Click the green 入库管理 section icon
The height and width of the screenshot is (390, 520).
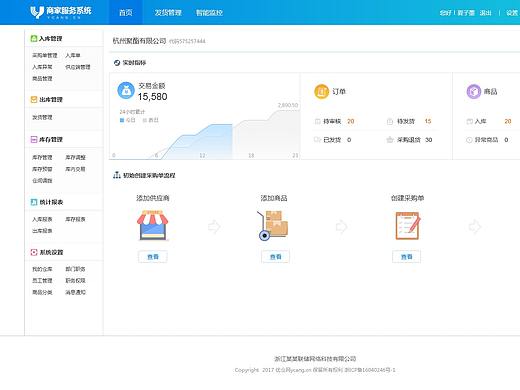coord(34,38)
